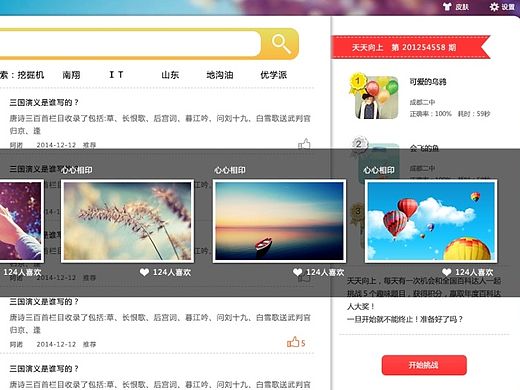Select hot search term 地沟油
The height and width of the screenshot is (390, 520).
tap(219, 75)
